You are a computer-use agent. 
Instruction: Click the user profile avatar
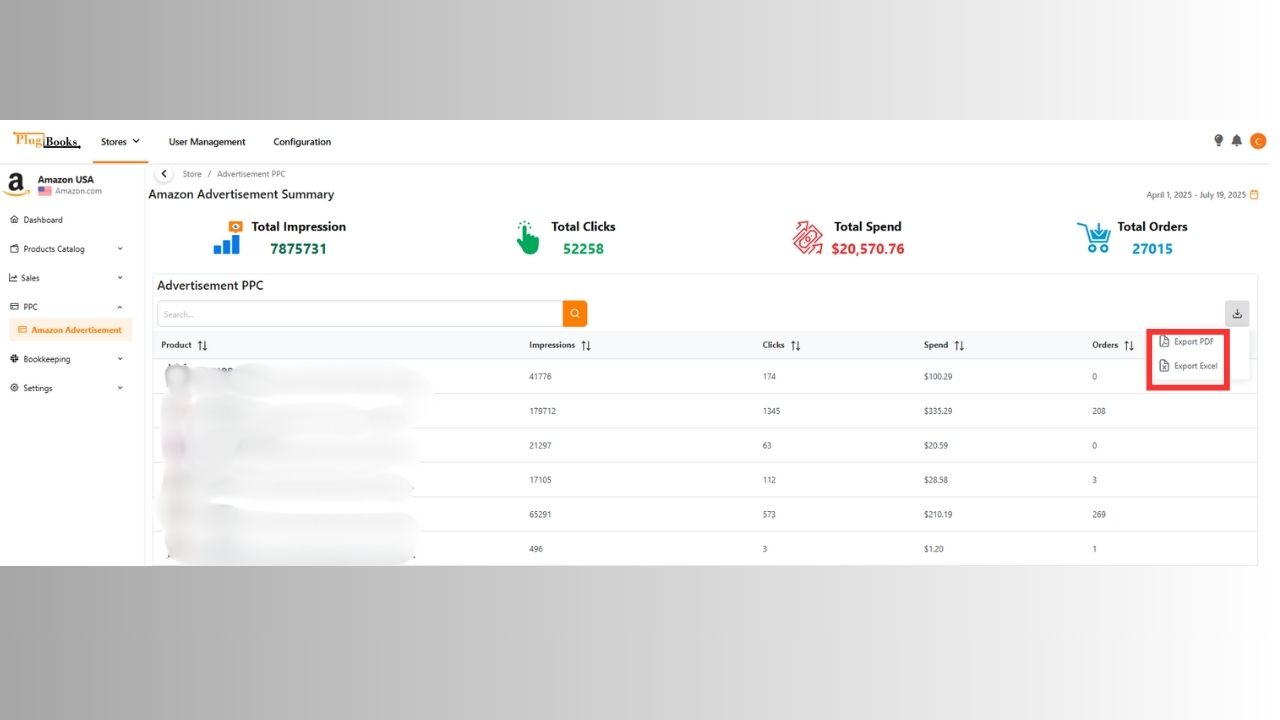click(x=1257, y=141)
